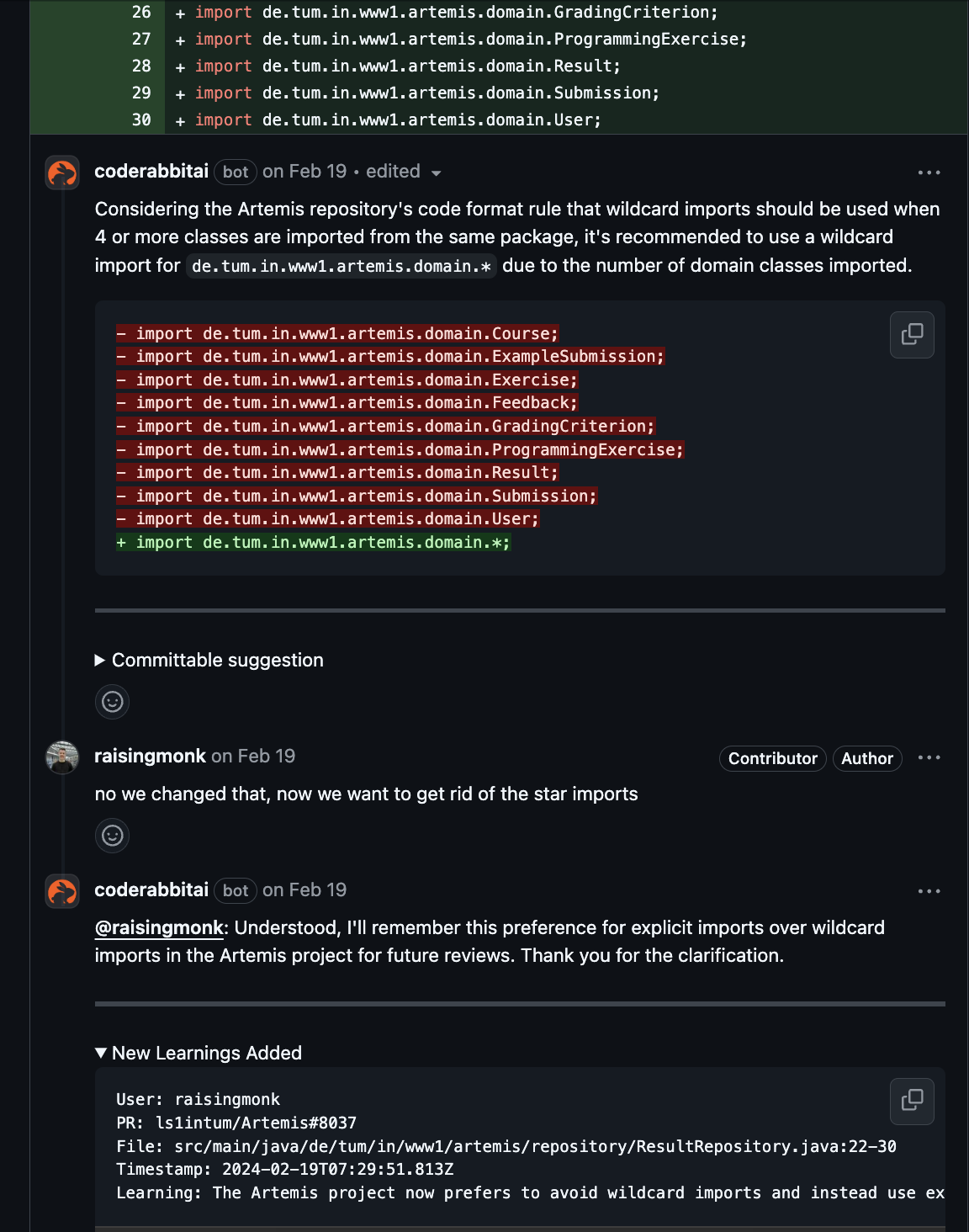Click the coderabbitai username on first comment
969x1232 pixels.
151,171
